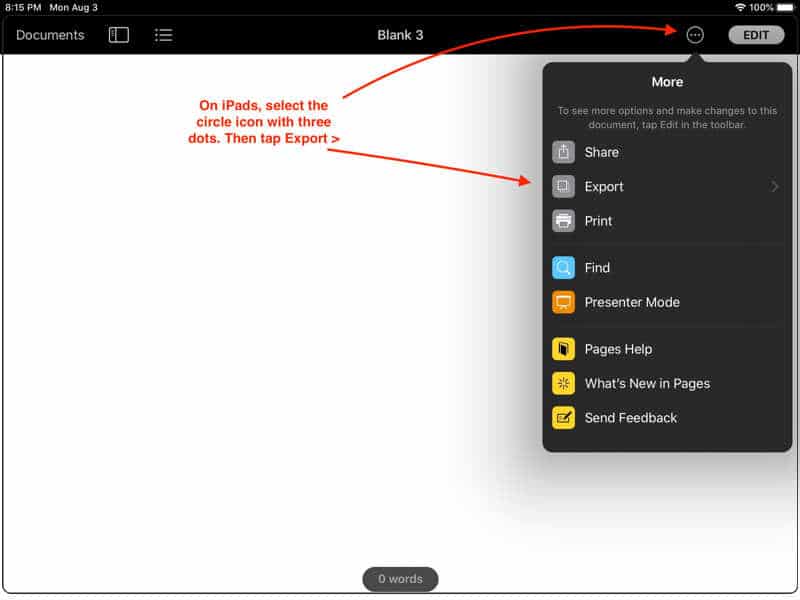Viewport: 800px width, 600px height.
Task: Tap the 100% battery percentage text
Action: pyautogui.click(x=761, y=8)
